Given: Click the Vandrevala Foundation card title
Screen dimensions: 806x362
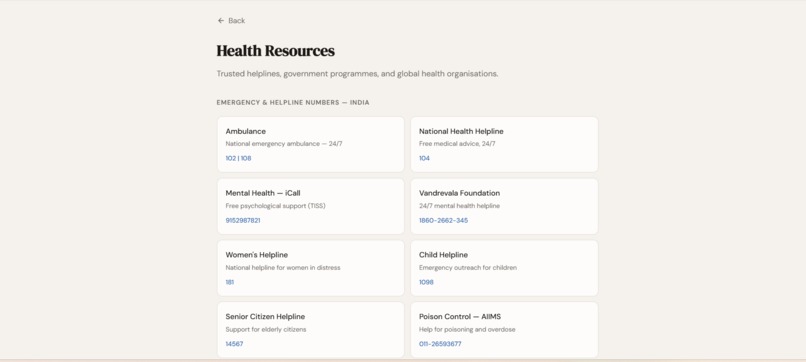Looking at the screenshot, I should coord(459,193).
